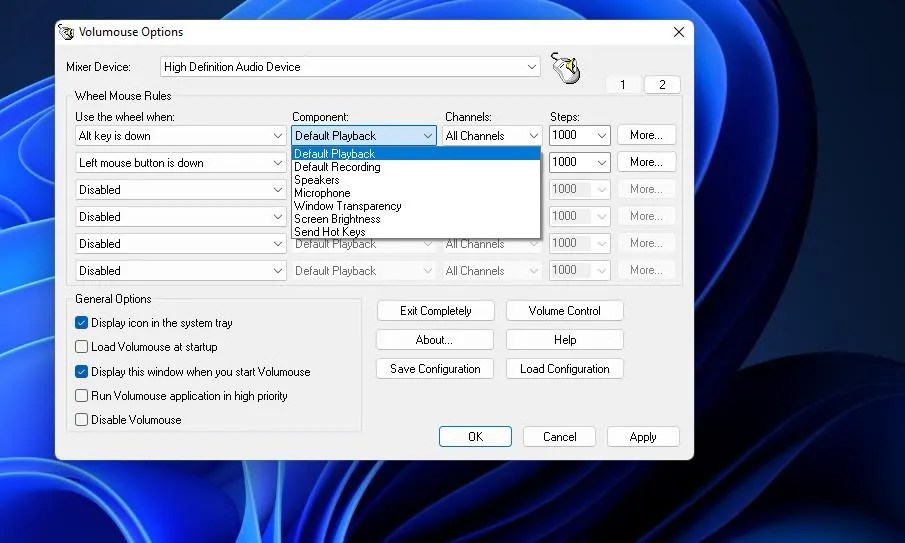Click Load Configuration
Image resolution: width=905 pixels, height=543 pixels.
[x=564, y=369]
